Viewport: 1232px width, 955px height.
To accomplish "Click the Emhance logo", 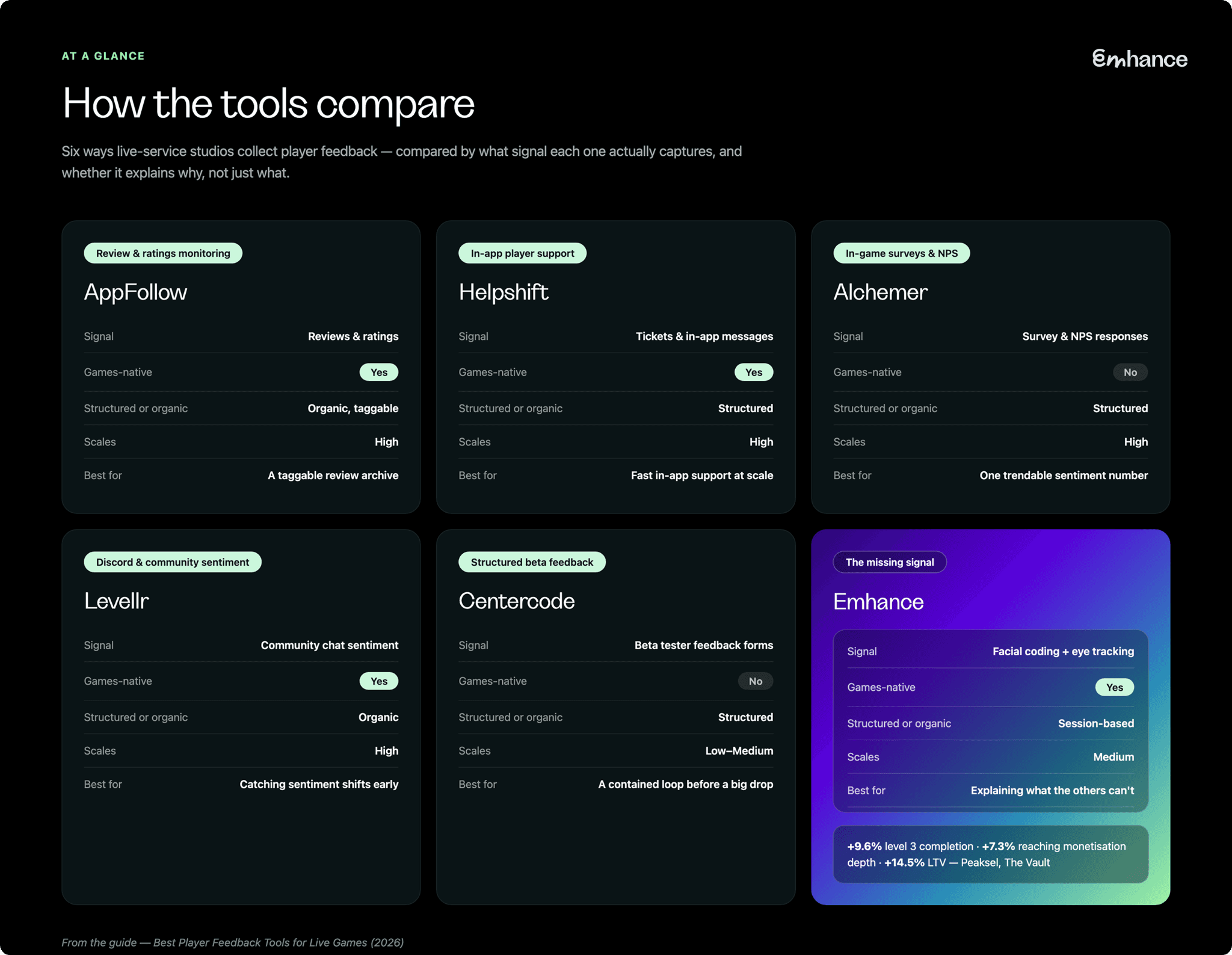I will point(1139,58).
